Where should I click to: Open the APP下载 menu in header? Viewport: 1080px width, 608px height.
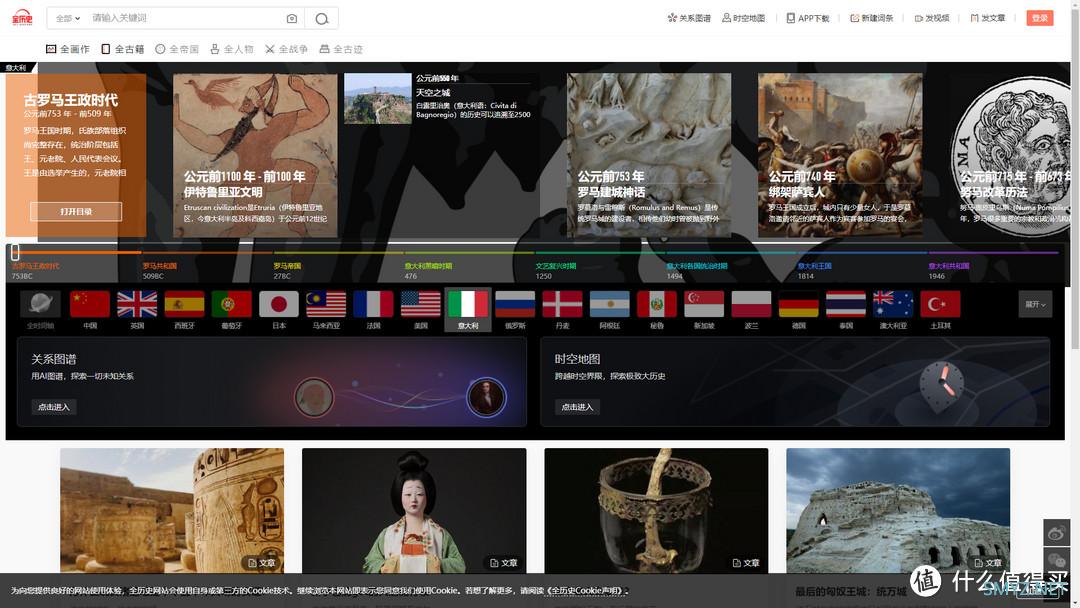point(808,18)
